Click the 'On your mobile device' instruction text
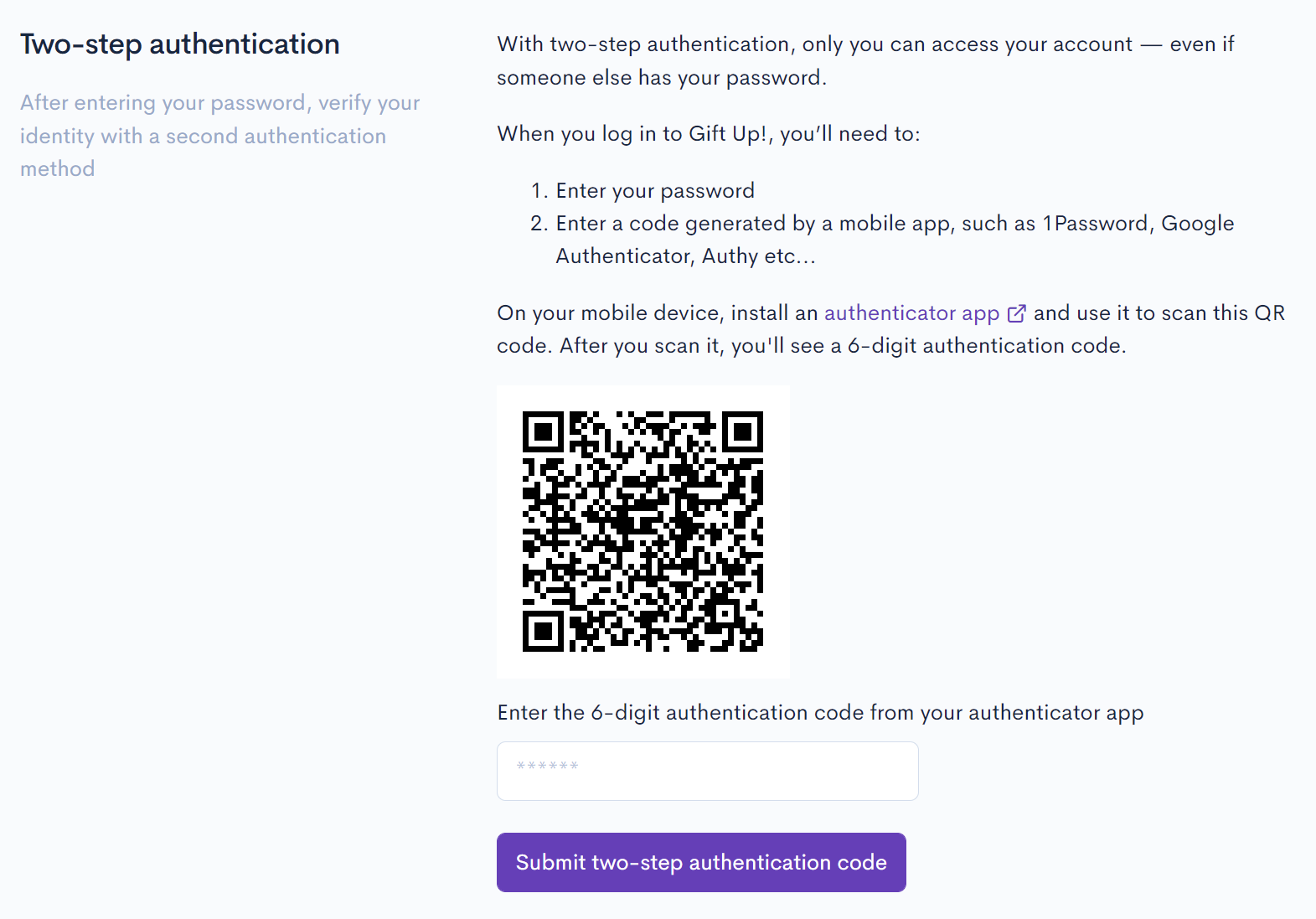Viewport: 1316px width, 919px height. pyautogui.click(x=890, y=329)
